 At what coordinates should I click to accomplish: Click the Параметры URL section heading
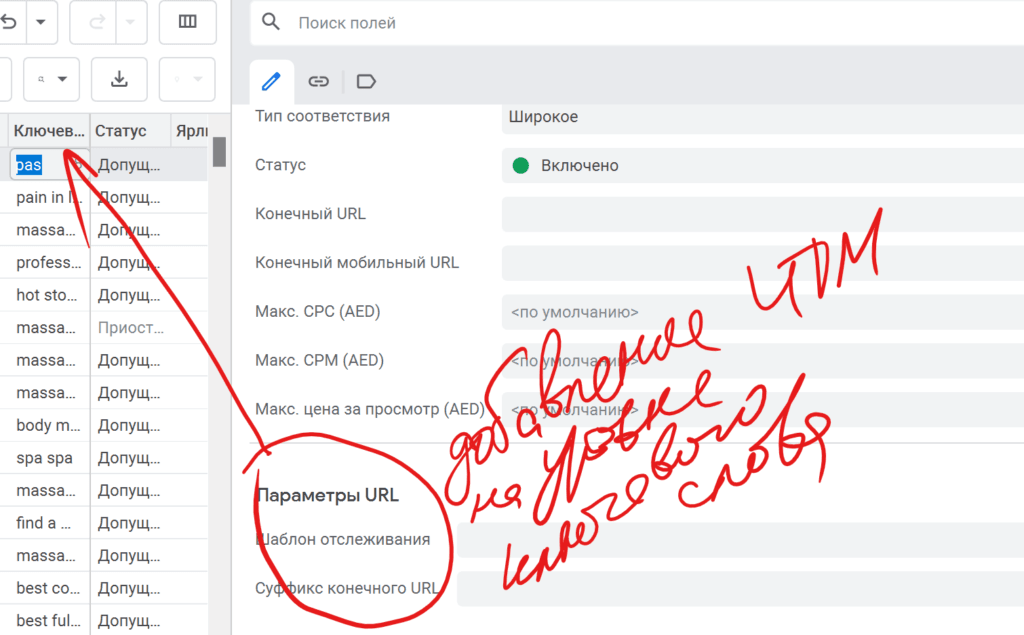coord(327,495)
